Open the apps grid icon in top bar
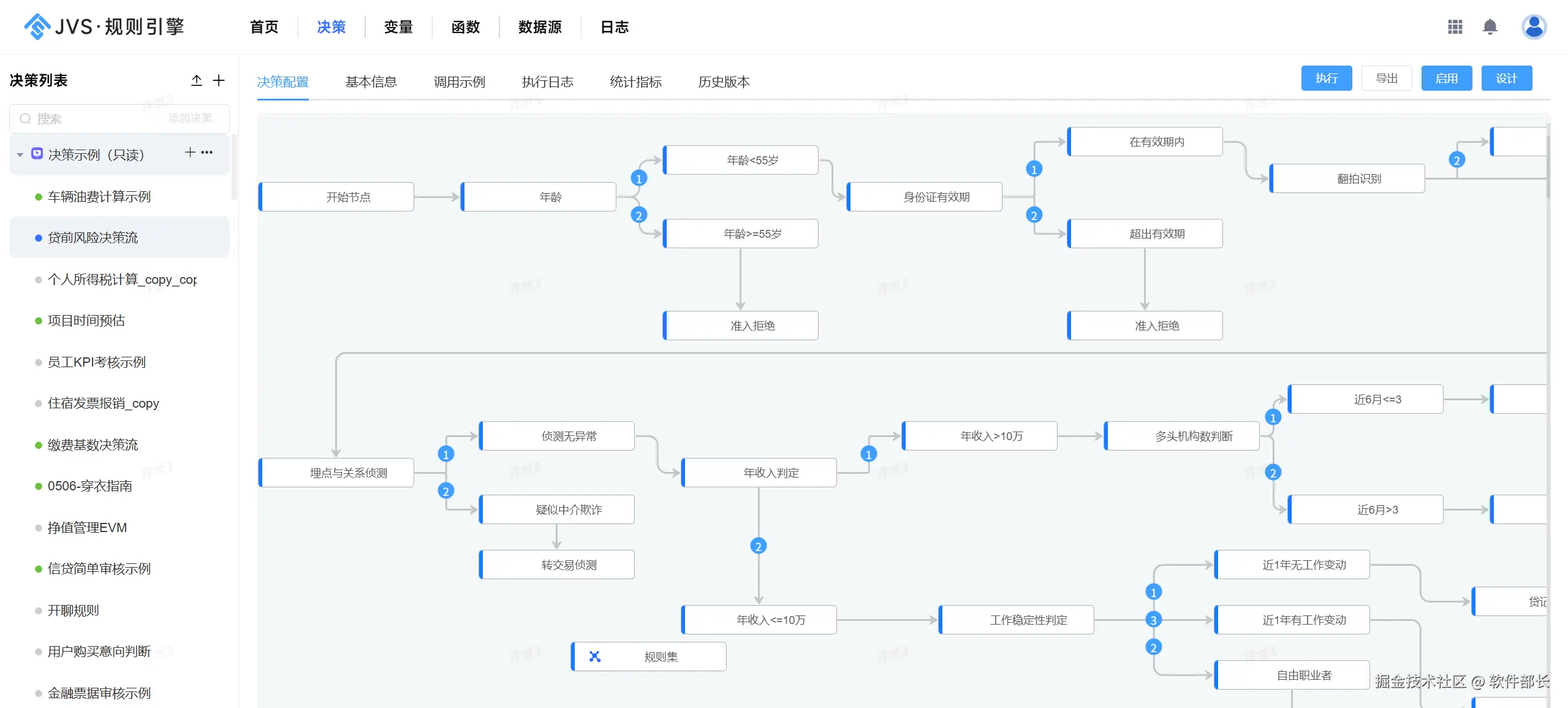Viewport: 1568px width, 708px height. click(x=1455, y=27)
